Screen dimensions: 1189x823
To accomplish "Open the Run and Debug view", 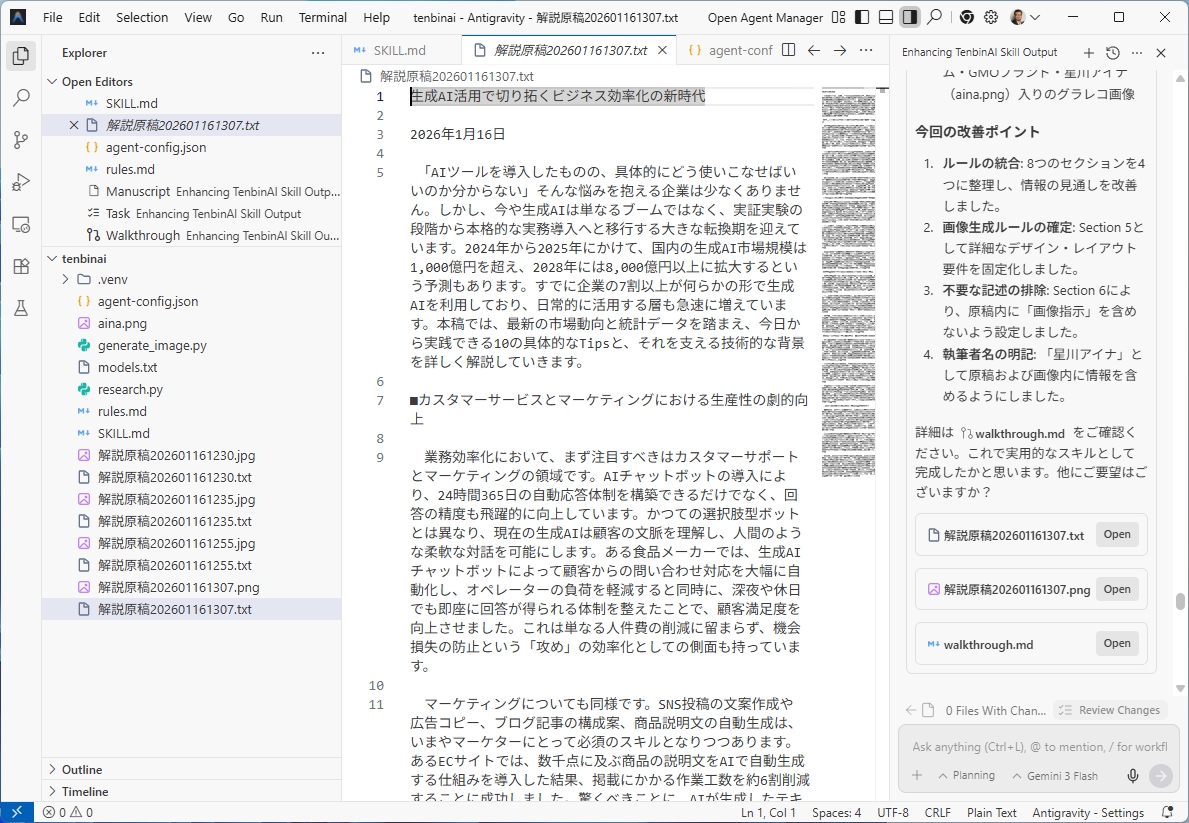I will pyautogui.click(x=20, y=182).
